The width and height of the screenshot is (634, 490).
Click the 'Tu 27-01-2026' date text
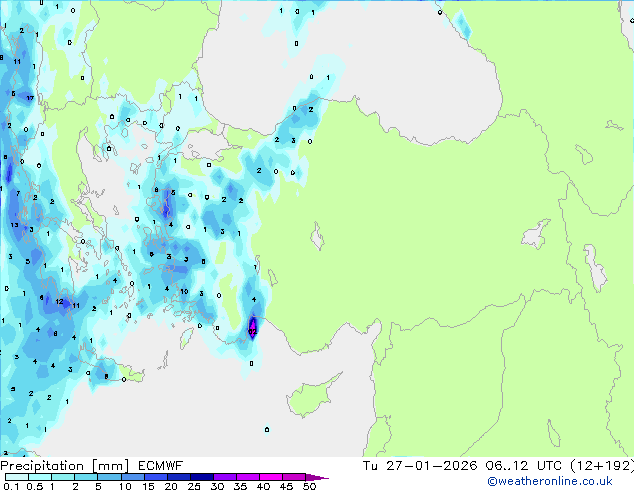point(420,466)
